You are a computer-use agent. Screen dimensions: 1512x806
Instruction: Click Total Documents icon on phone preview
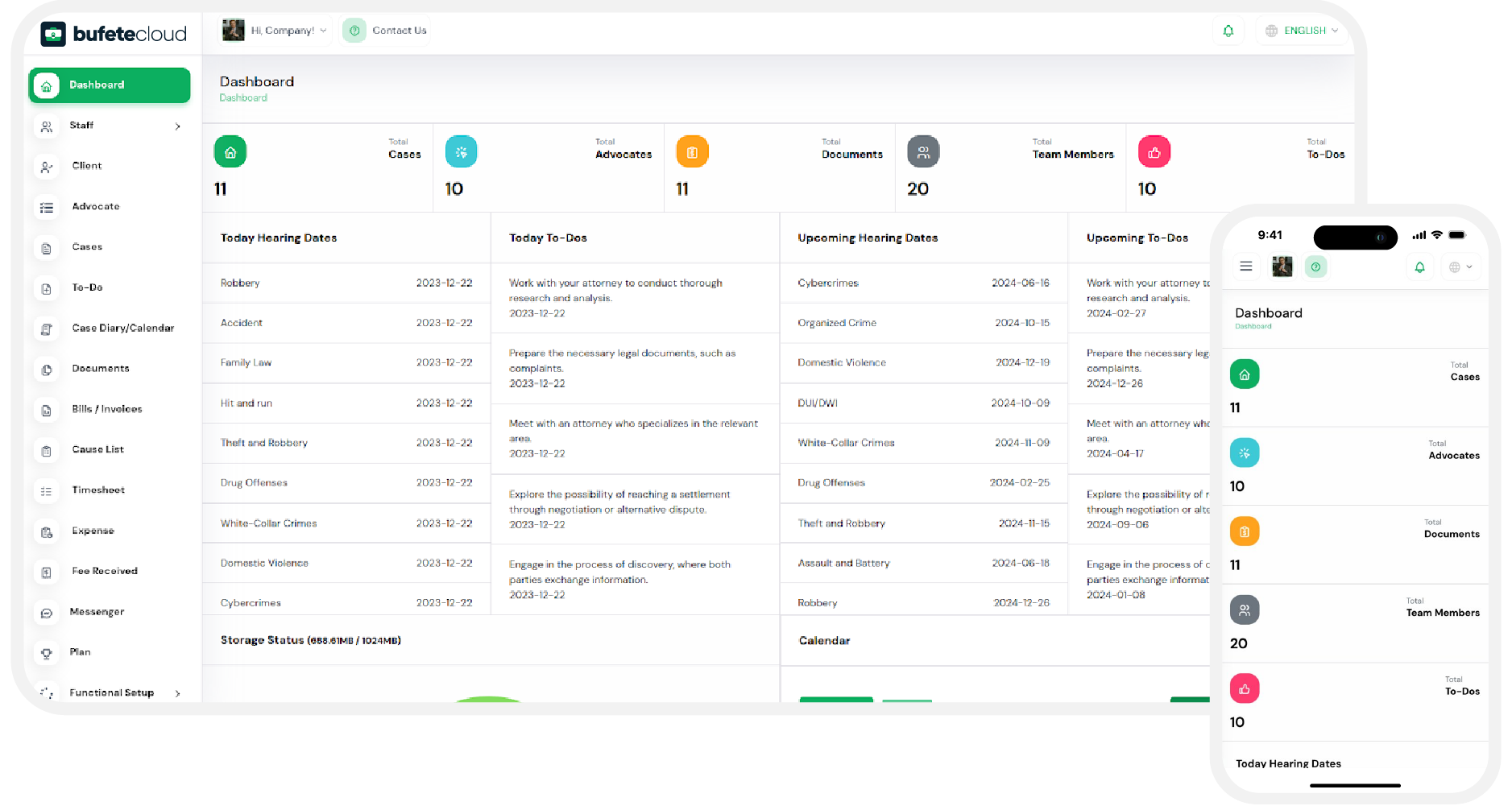[x=1245, y=531]
